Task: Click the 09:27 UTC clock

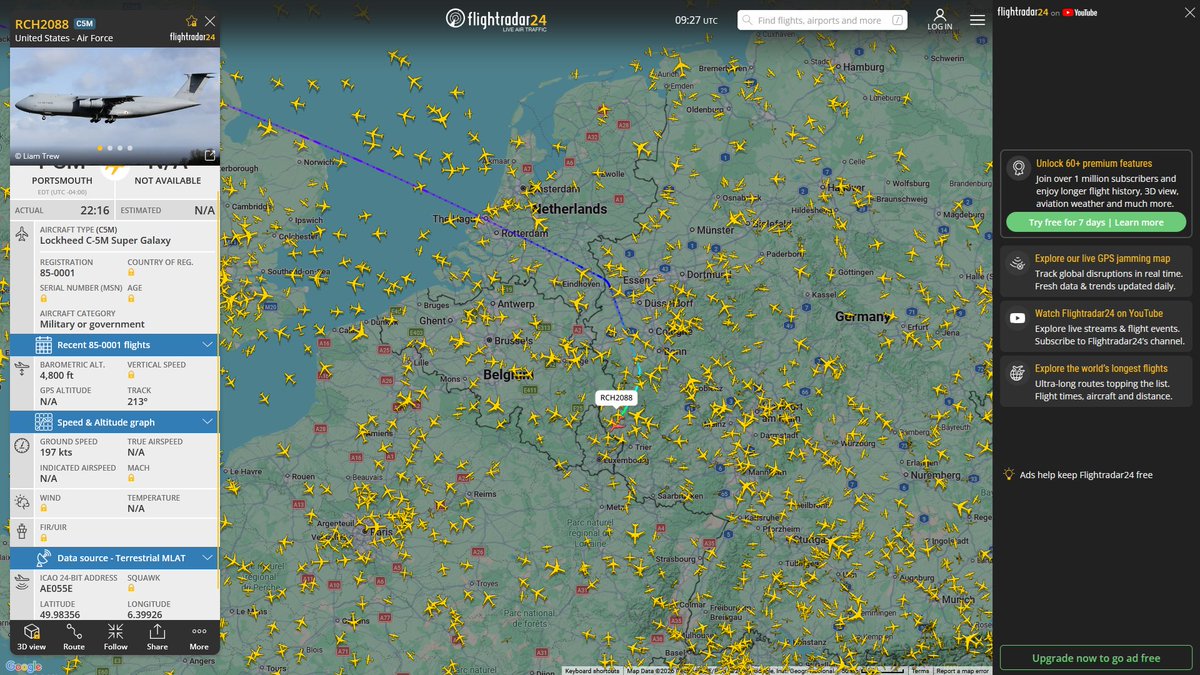Action: [696, 20]
